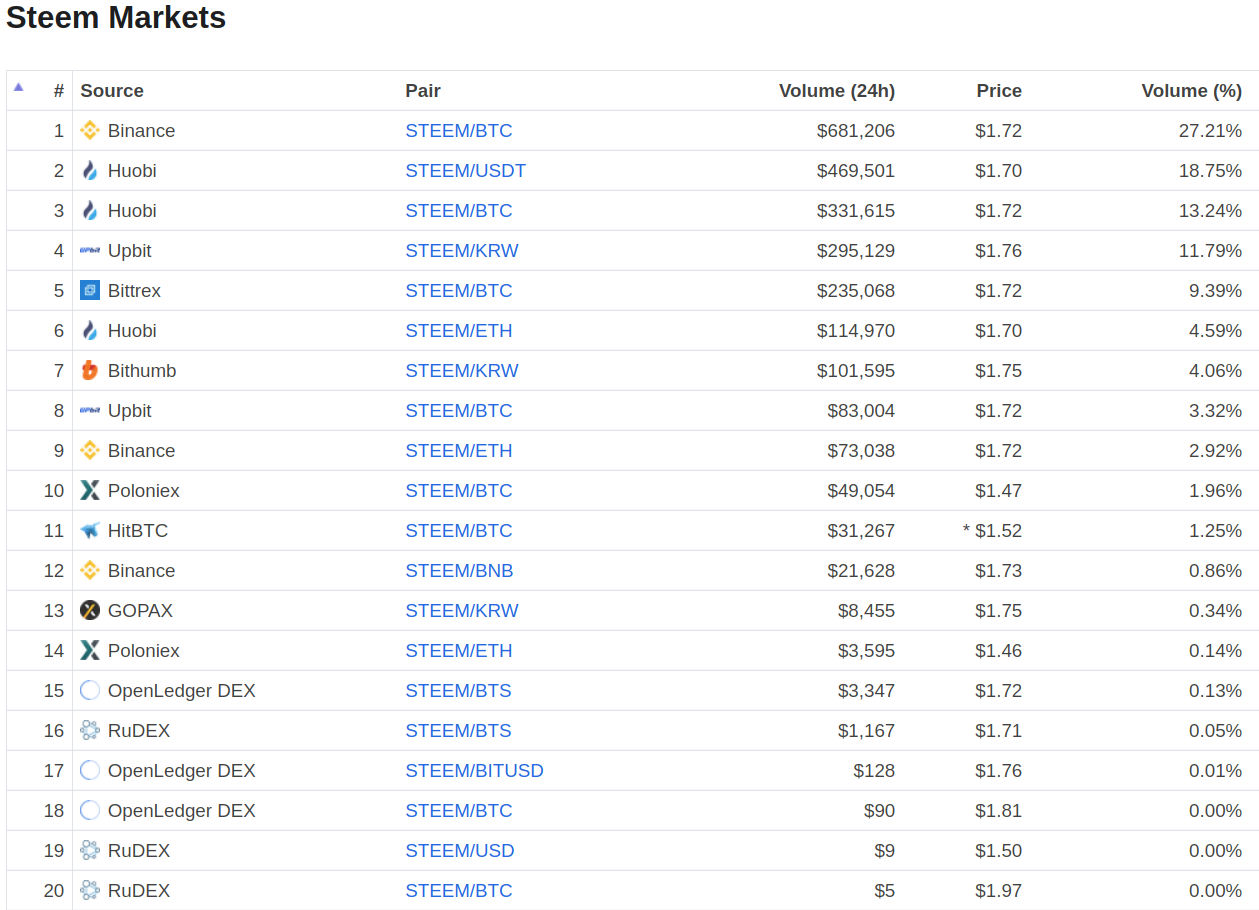Viewport: 1259px width, 910px height.
Task: Select the $235,068 volume cell
Action: point(856,290)
